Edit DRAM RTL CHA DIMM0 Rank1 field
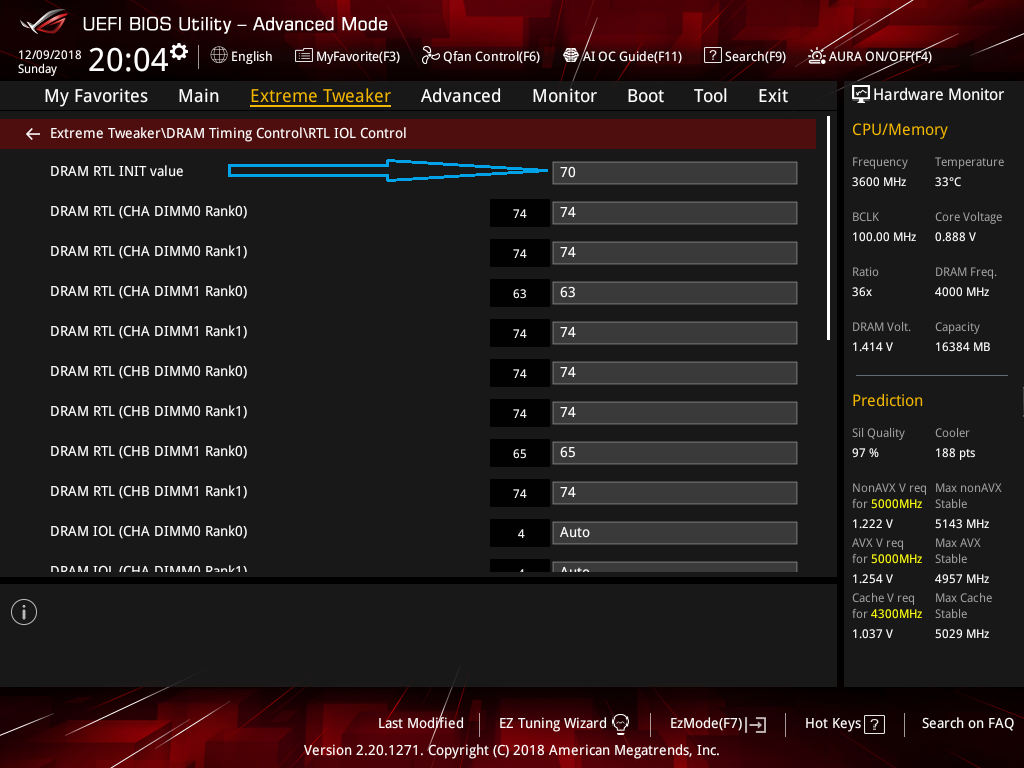Viewport: 1024px width, 768px height. pos(675,253)
